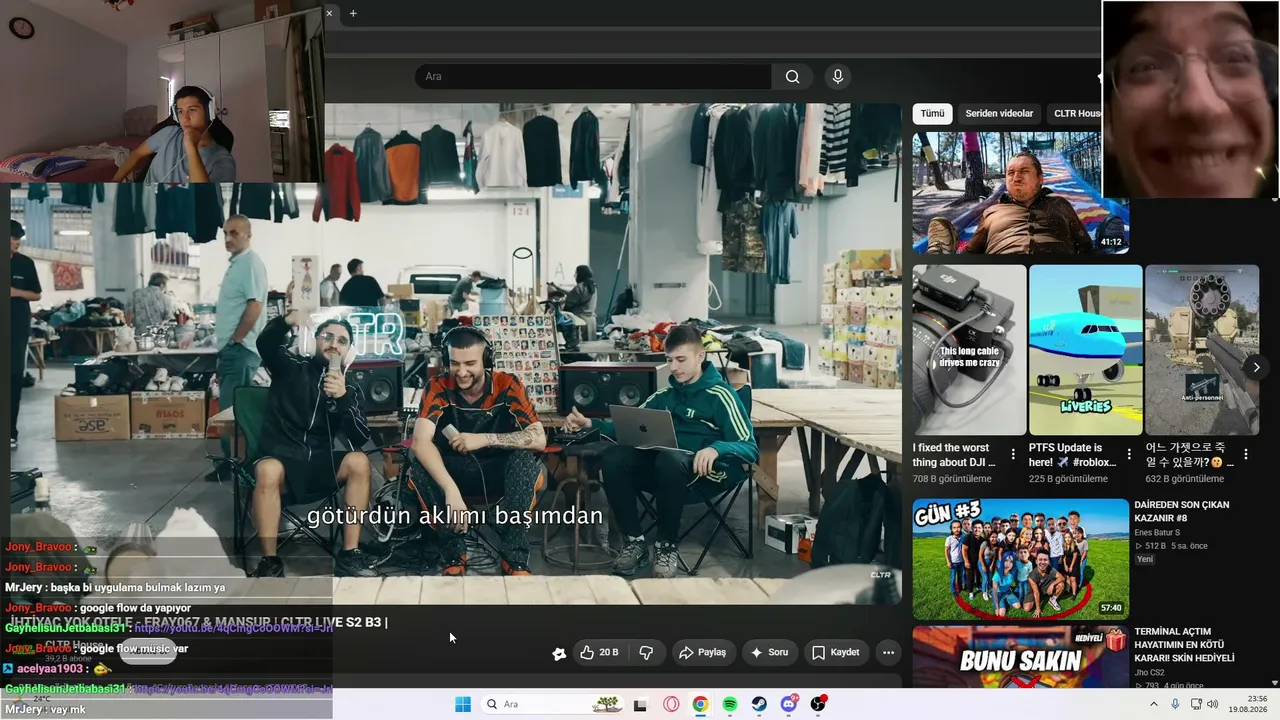Click the 'vay mk' chat message
Viewport: 1280px width, 720px height.
coord(68,709)
